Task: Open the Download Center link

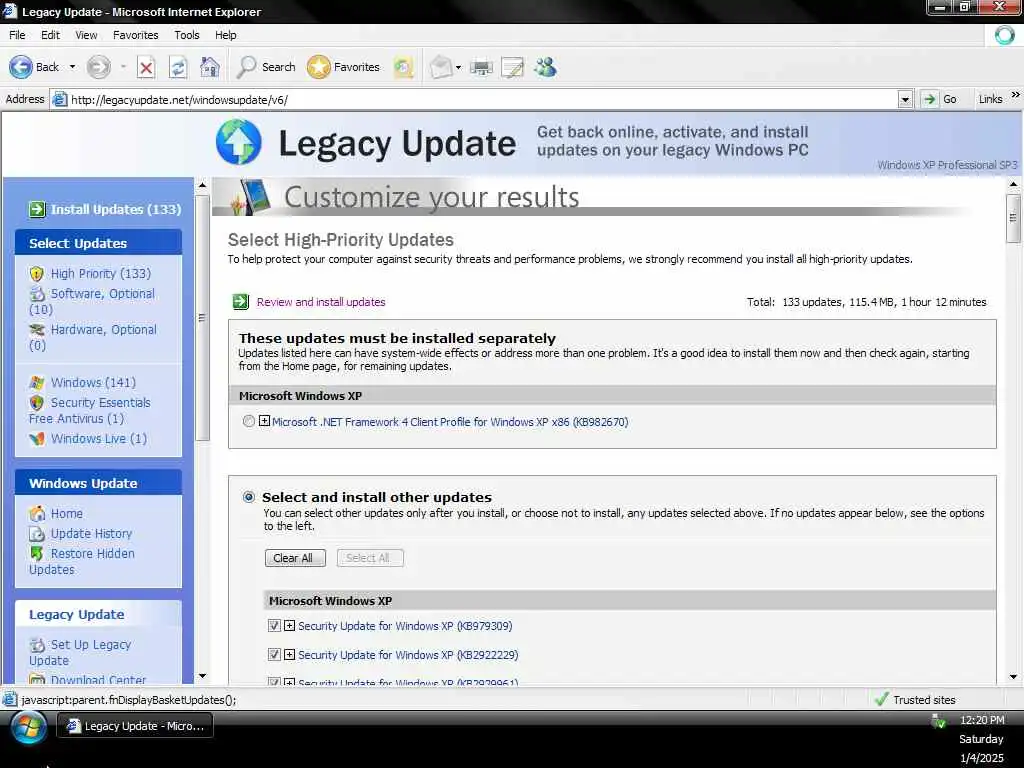Action: coord(98,680)
